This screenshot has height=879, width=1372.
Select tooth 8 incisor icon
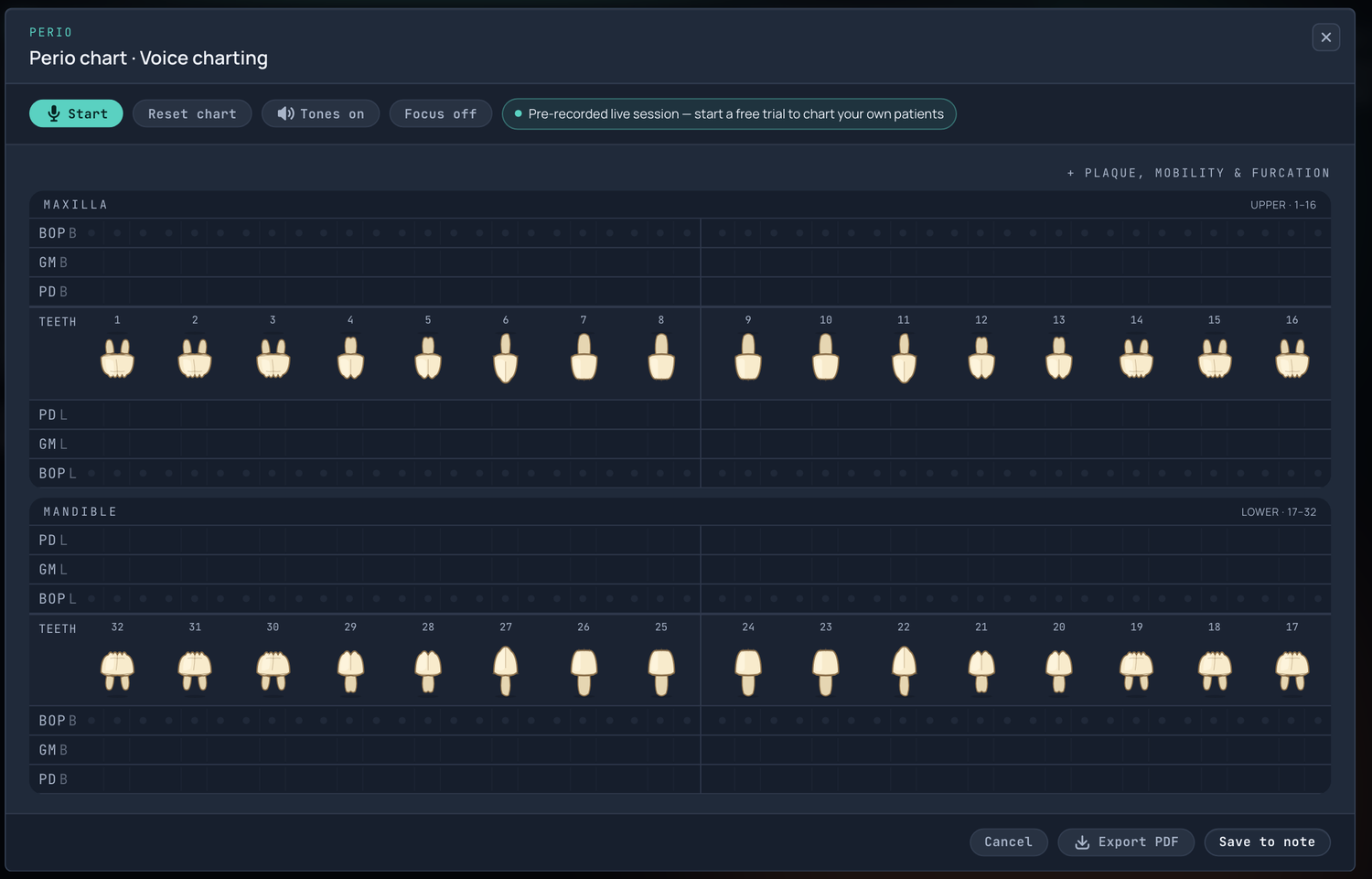coord(661,357)
